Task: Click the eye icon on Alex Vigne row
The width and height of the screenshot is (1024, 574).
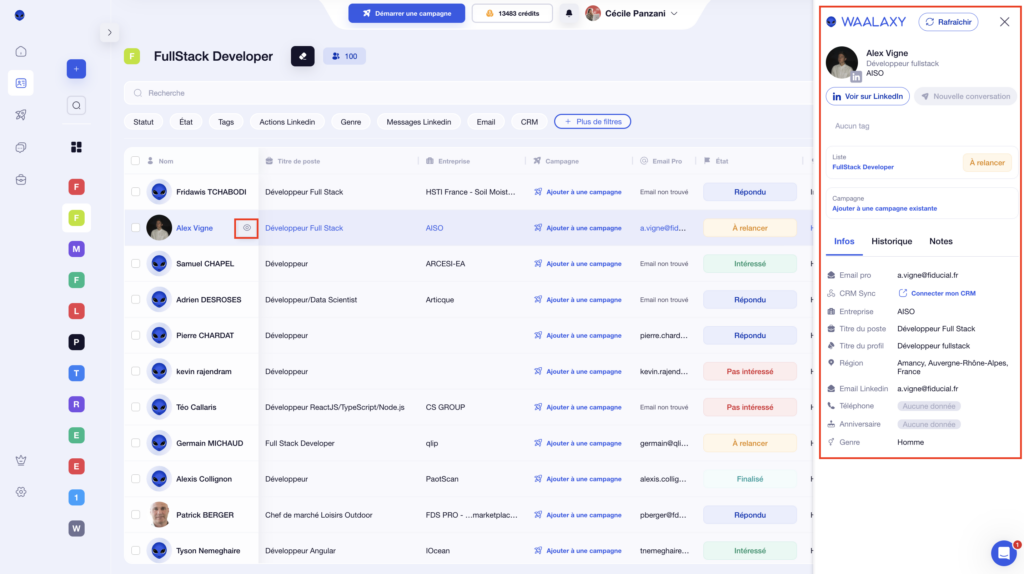Action: [x=247, y=228]
